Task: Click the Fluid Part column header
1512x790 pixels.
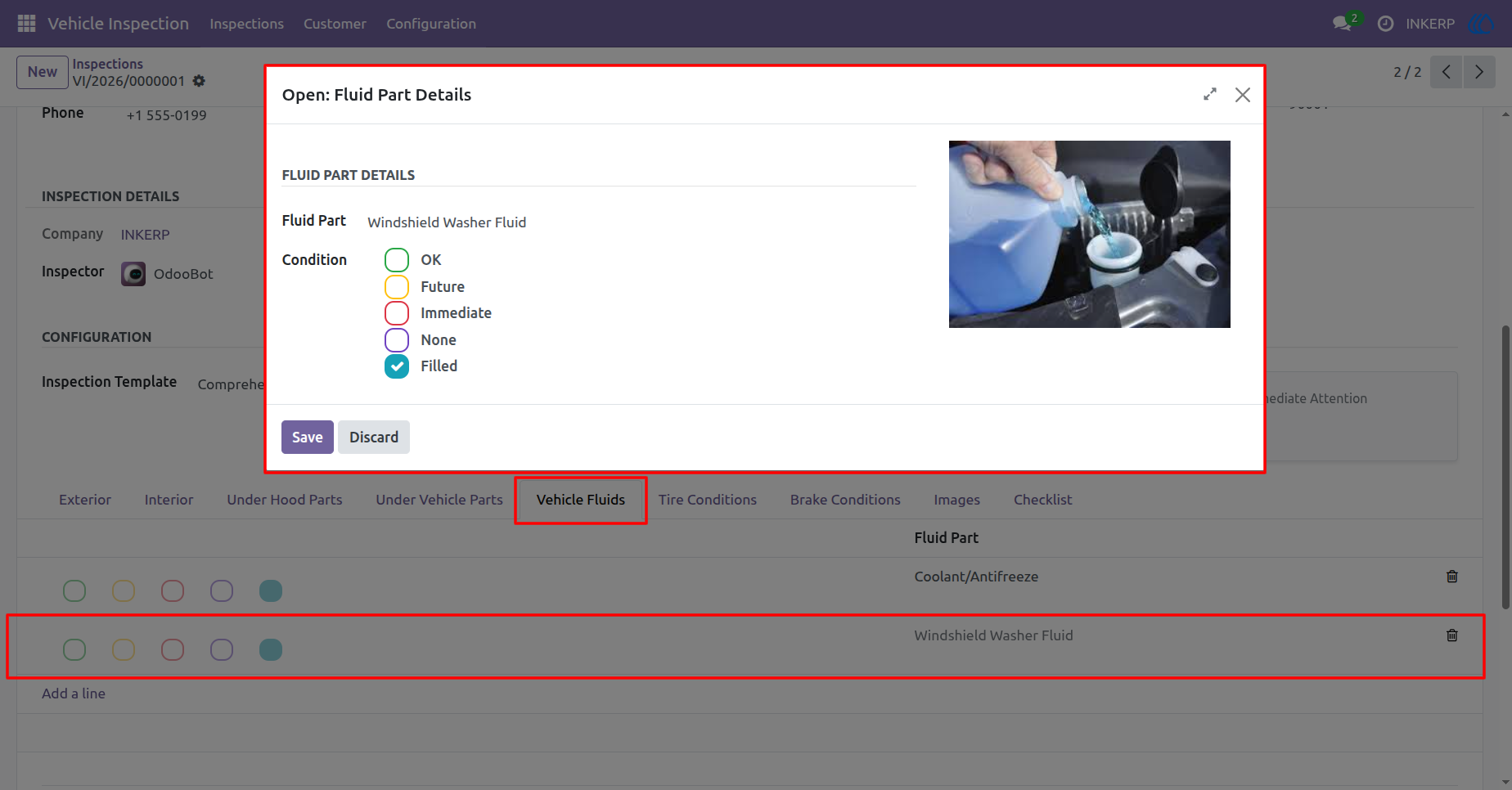Action: [947, 538]
